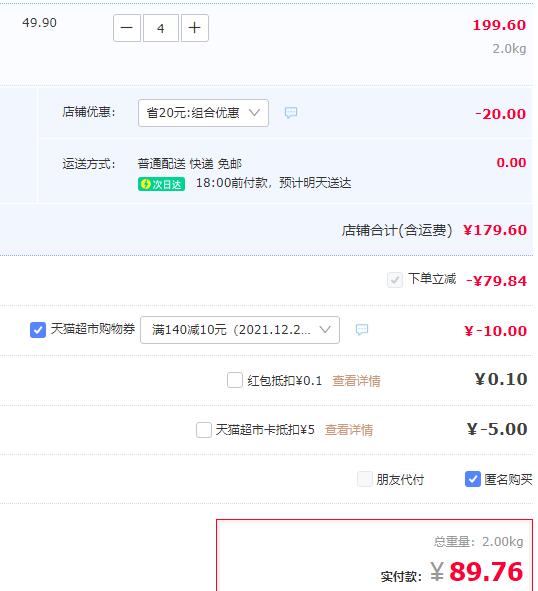Open the 店铺优惠 discount dropdown
This screenshot has height=591, width=538.
tap(203, 113)
